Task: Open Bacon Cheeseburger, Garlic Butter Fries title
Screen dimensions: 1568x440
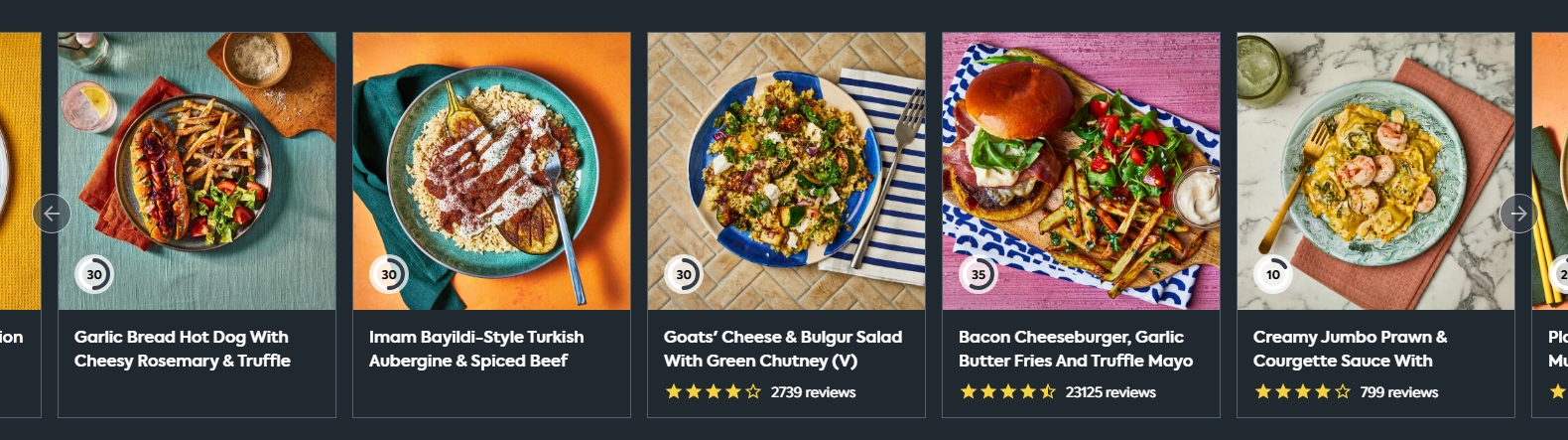Action: 1076,349
